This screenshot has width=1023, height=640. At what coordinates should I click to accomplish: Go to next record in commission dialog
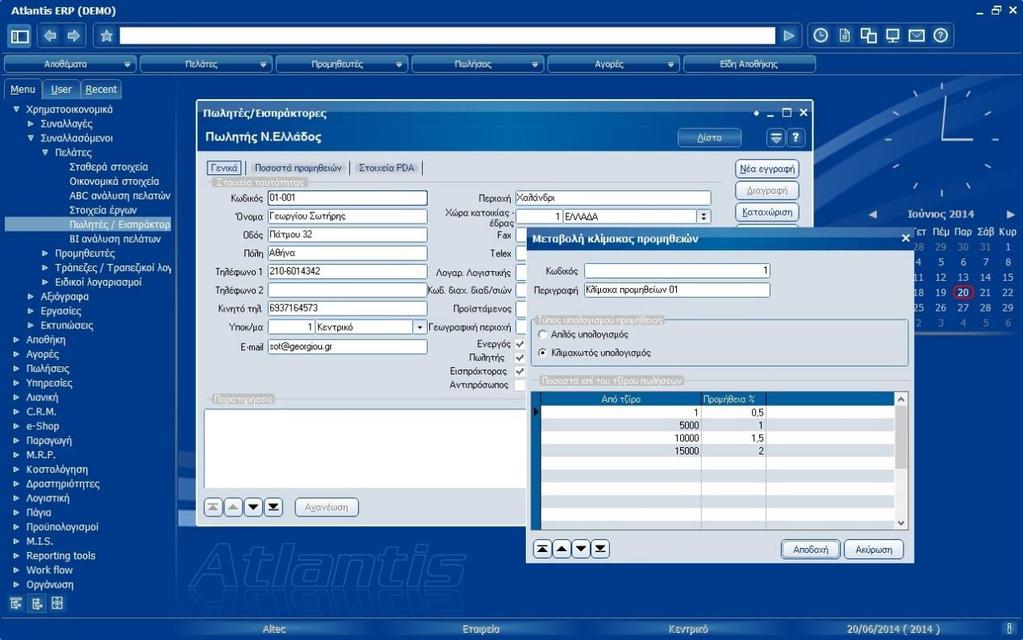[x=581, y=549]
